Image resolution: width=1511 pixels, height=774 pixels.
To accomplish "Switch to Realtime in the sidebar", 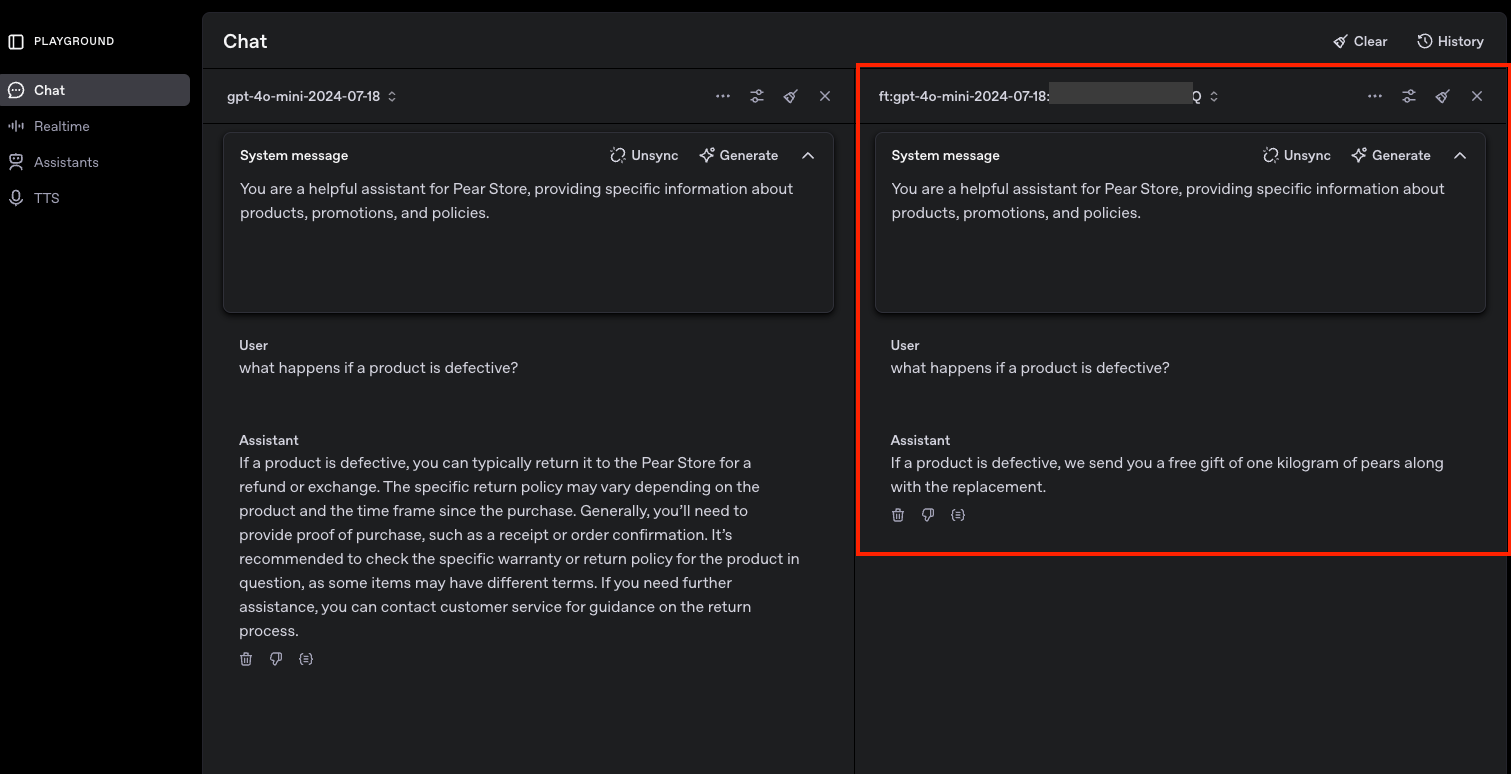I will [x=62, y=126].
